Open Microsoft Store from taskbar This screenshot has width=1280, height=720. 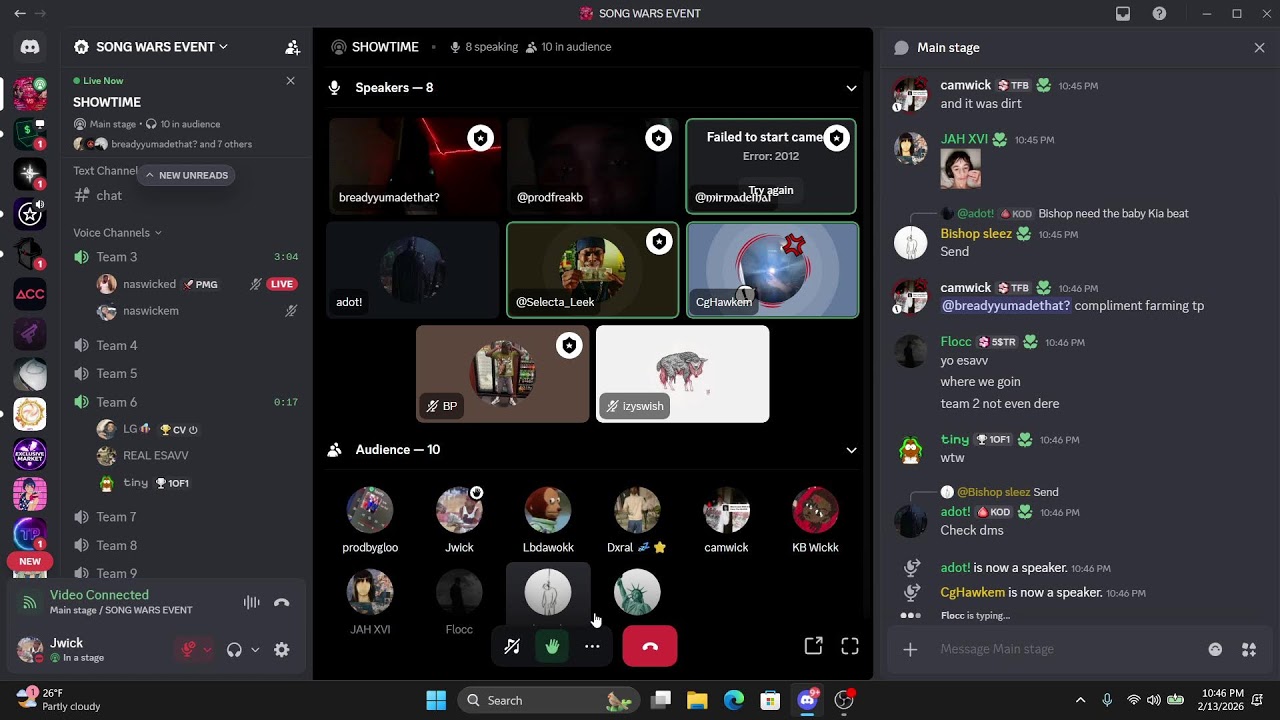pyautogui.click(x=770, y=701)
